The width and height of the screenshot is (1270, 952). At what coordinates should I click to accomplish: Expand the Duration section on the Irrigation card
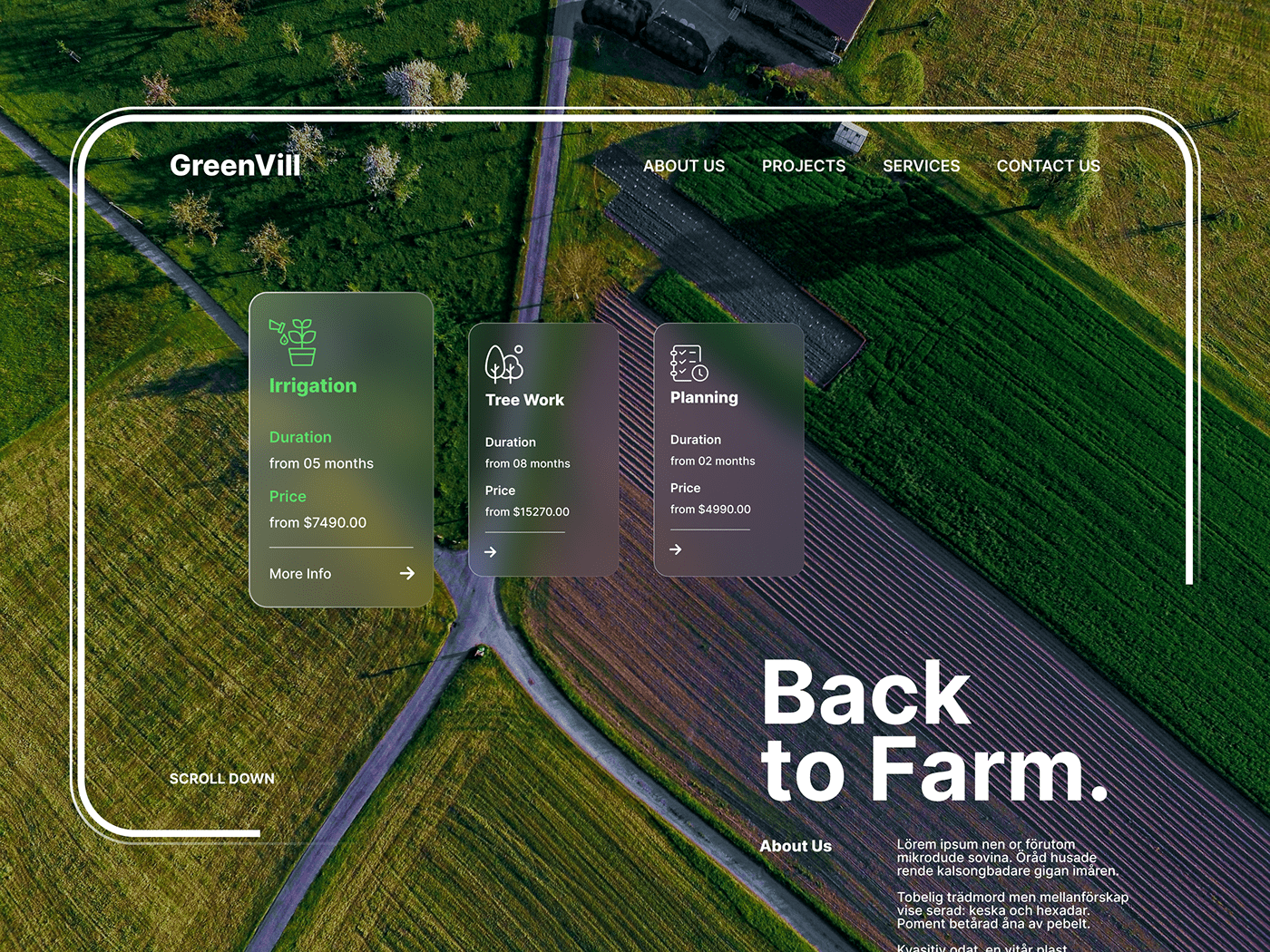[300, 437]
